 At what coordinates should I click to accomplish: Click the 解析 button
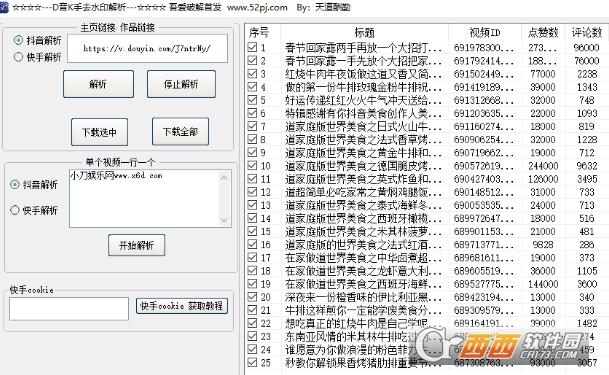[98, 84]
